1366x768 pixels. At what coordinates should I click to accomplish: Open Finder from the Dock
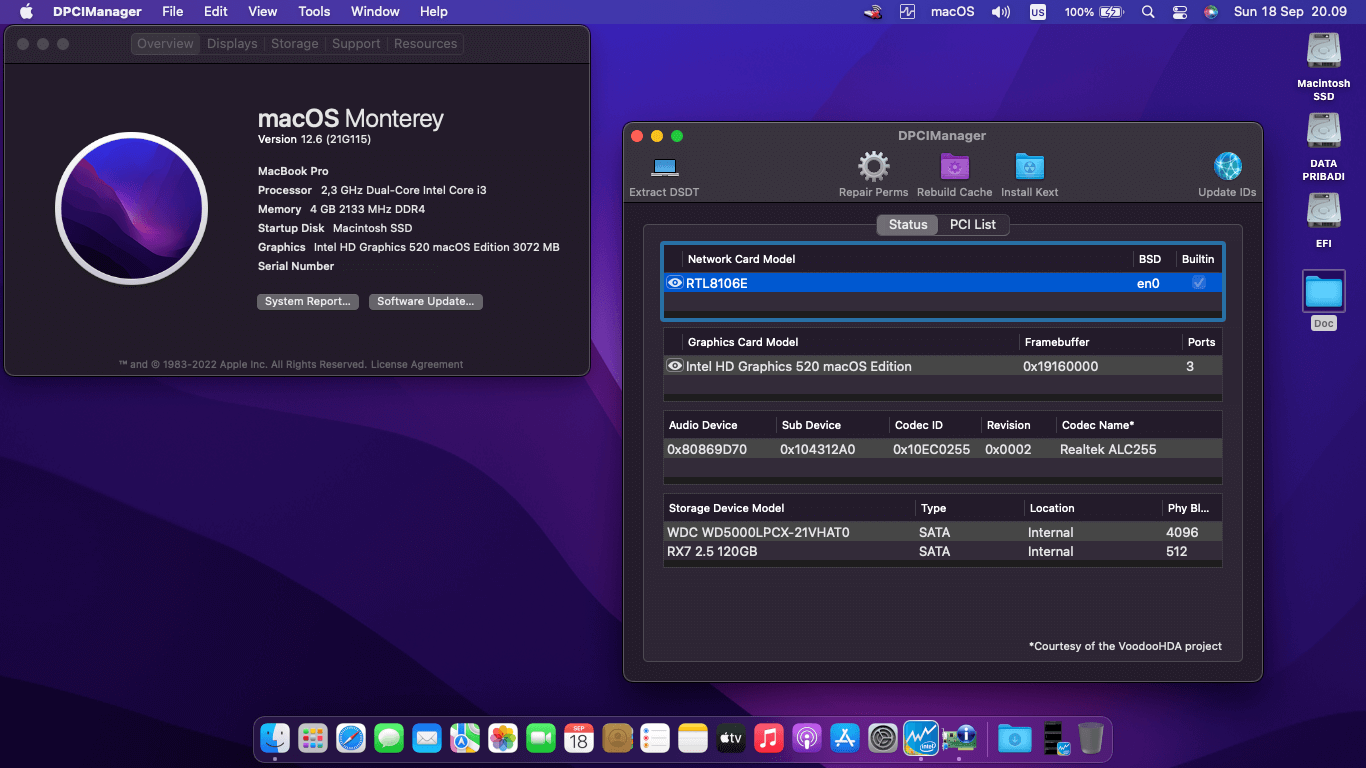[x=275, y=738]
